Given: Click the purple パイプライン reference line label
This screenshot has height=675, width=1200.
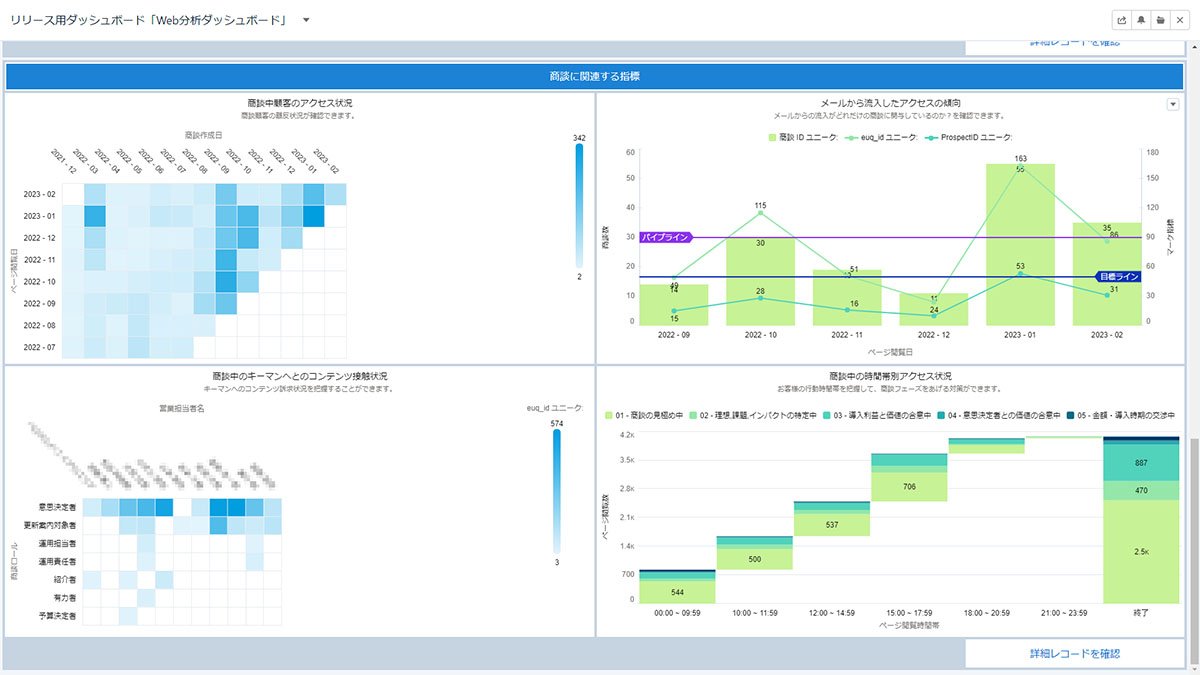Looking at the screenshot, I should point(665,237).
